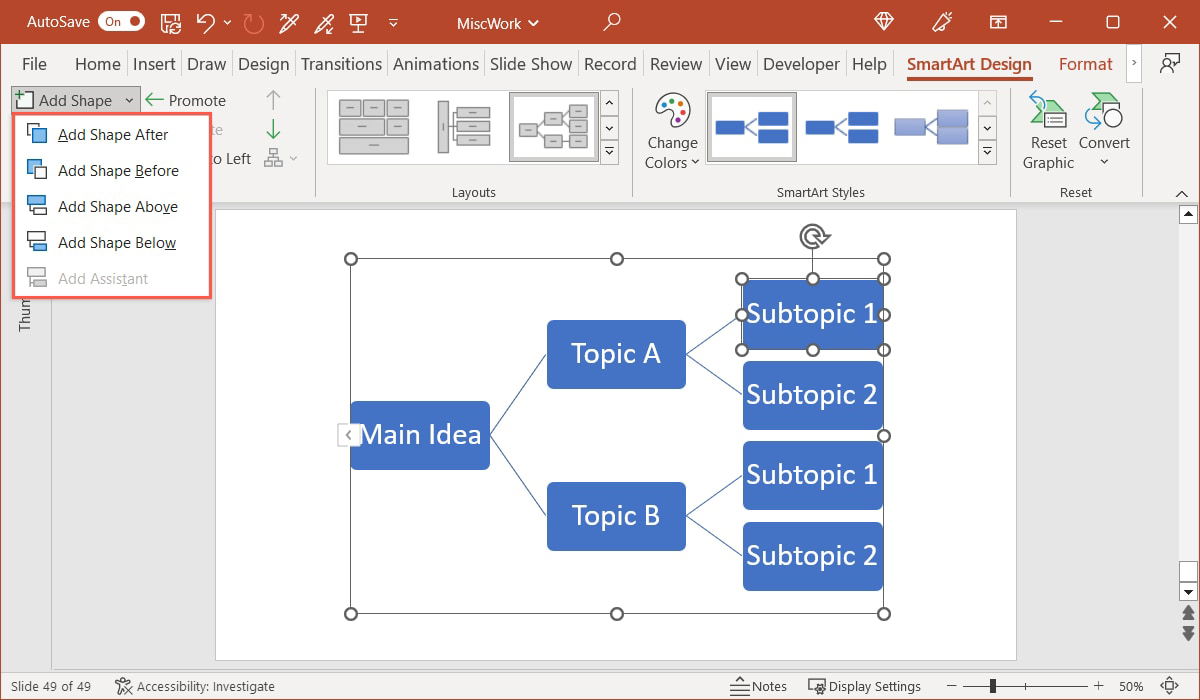Image resolution: width=1200 pixels, height=700 pixels.
Task: Open the Slide Show ribbon tab
Action: [531, 63]
